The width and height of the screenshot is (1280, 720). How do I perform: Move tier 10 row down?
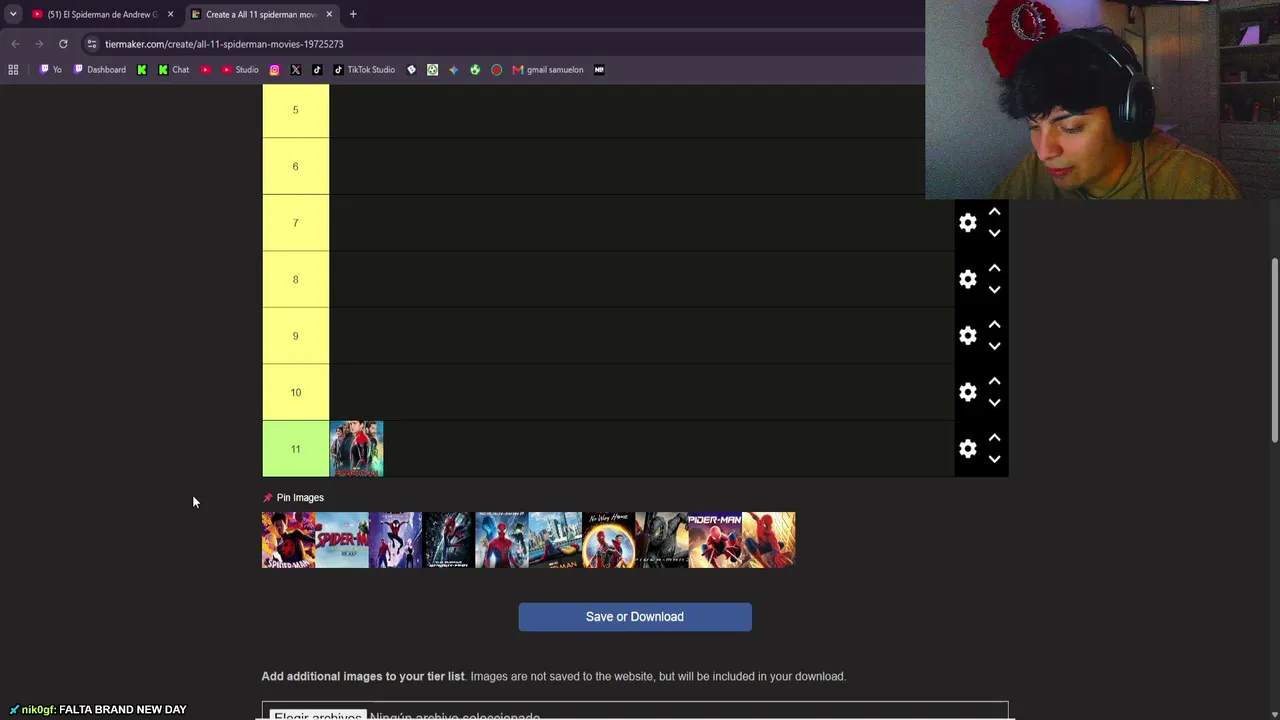click(x=994, y=403)
